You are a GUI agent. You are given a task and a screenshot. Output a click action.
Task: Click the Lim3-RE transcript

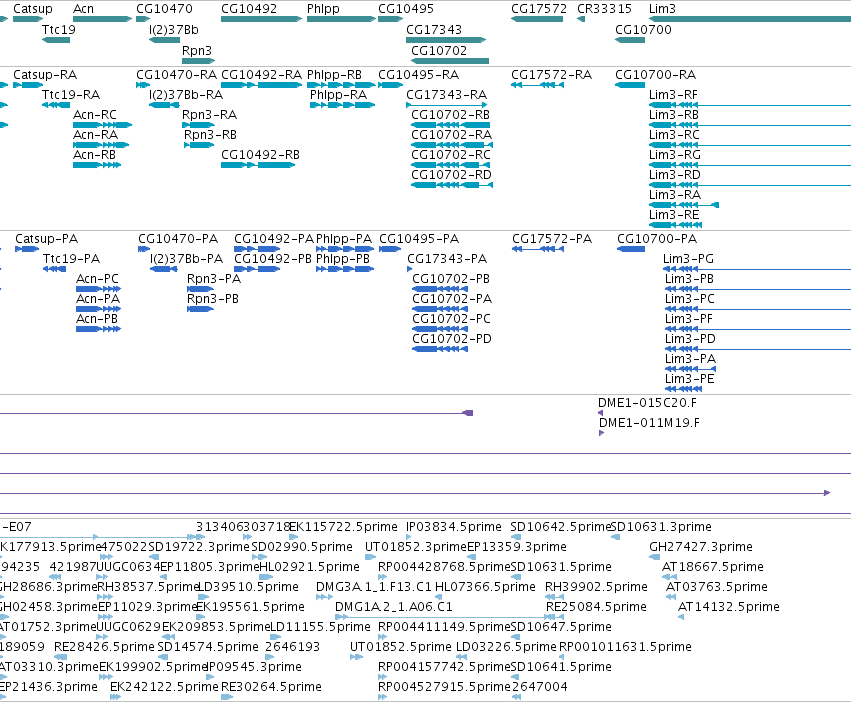tap(675, 225)
